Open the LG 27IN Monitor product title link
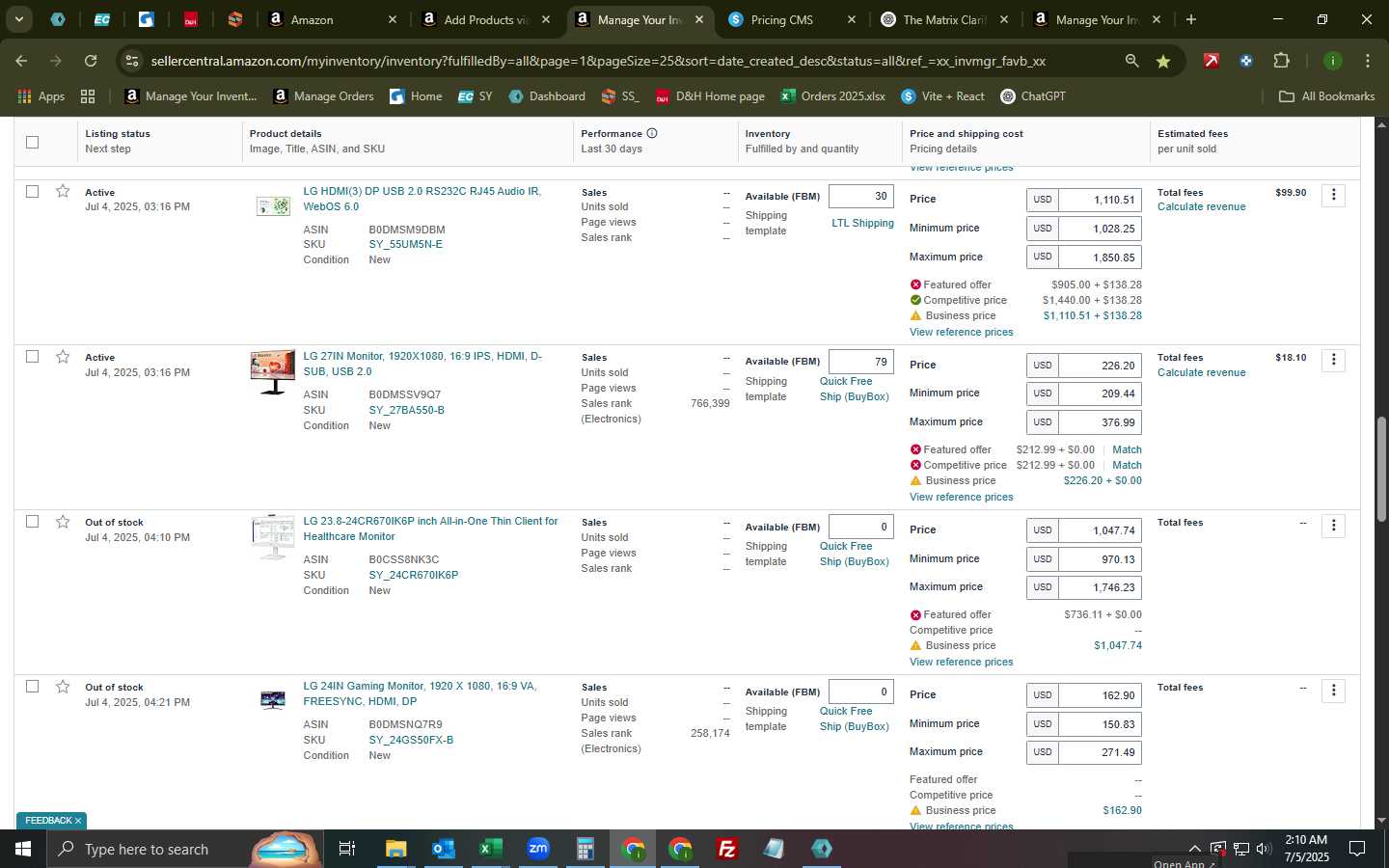Image resolution: width=1389 pixels, height=868 pixels. (422, 364)
